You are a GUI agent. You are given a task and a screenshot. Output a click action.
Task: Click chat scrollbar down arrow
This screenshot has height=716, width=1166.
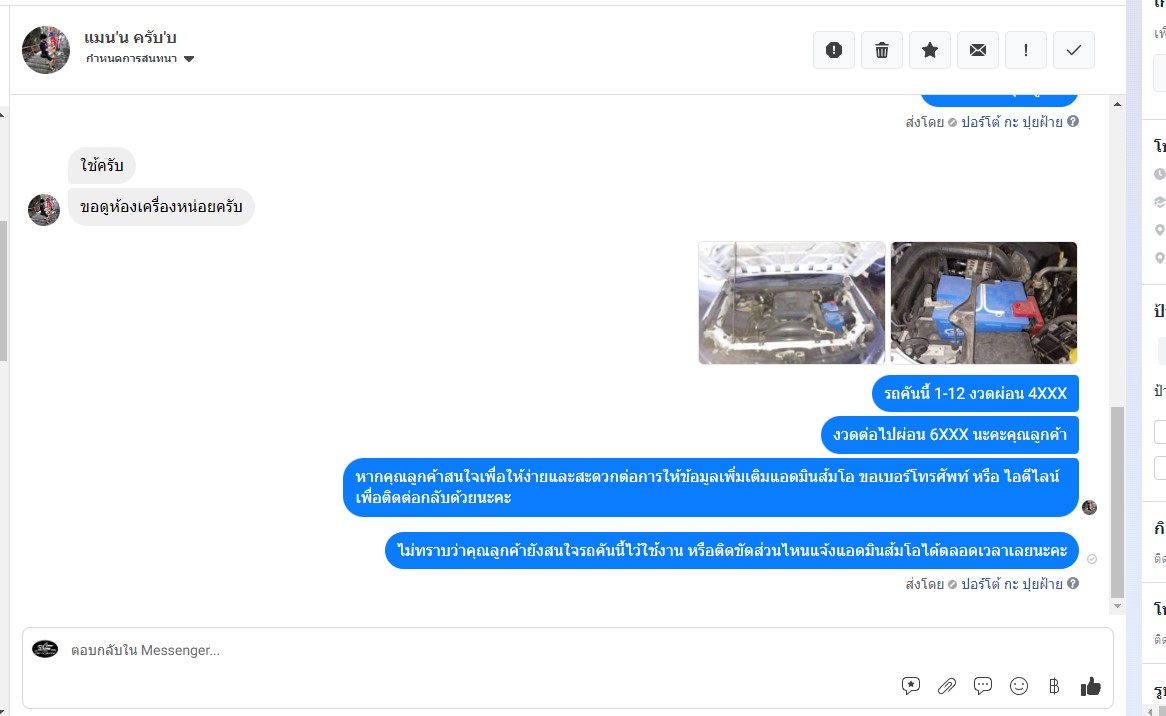(x=1117, y=607)
